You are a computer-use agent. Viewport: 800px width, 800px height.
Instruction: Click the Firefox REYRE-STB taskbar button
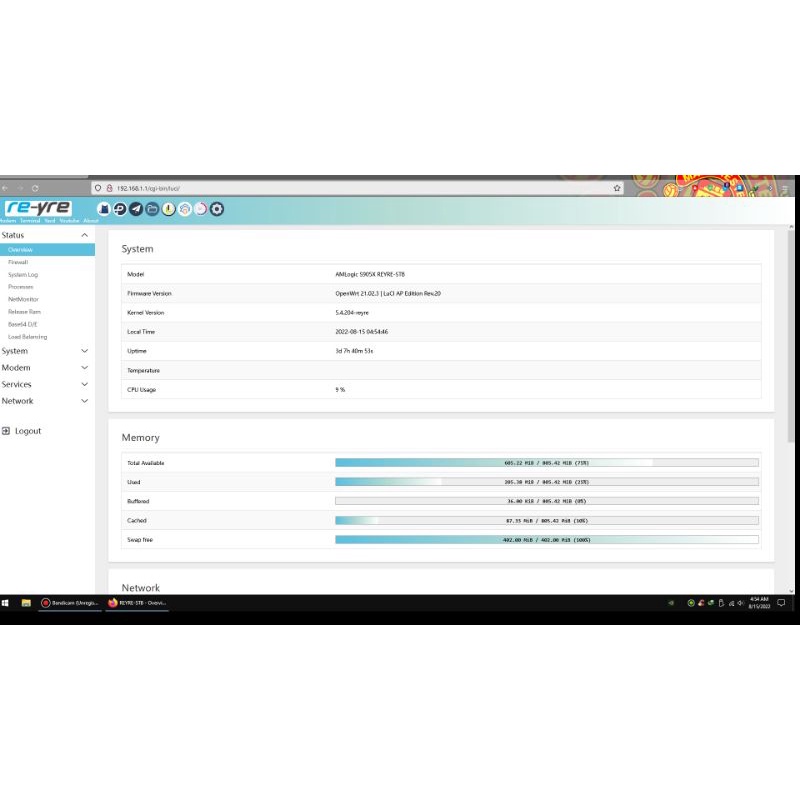[x=137, y=603]
